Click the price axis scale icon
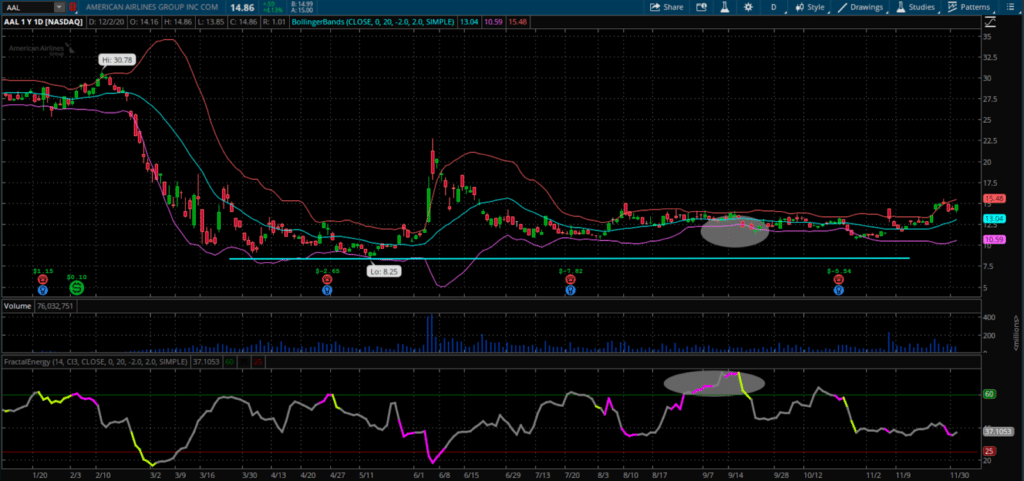 point(990,21)
